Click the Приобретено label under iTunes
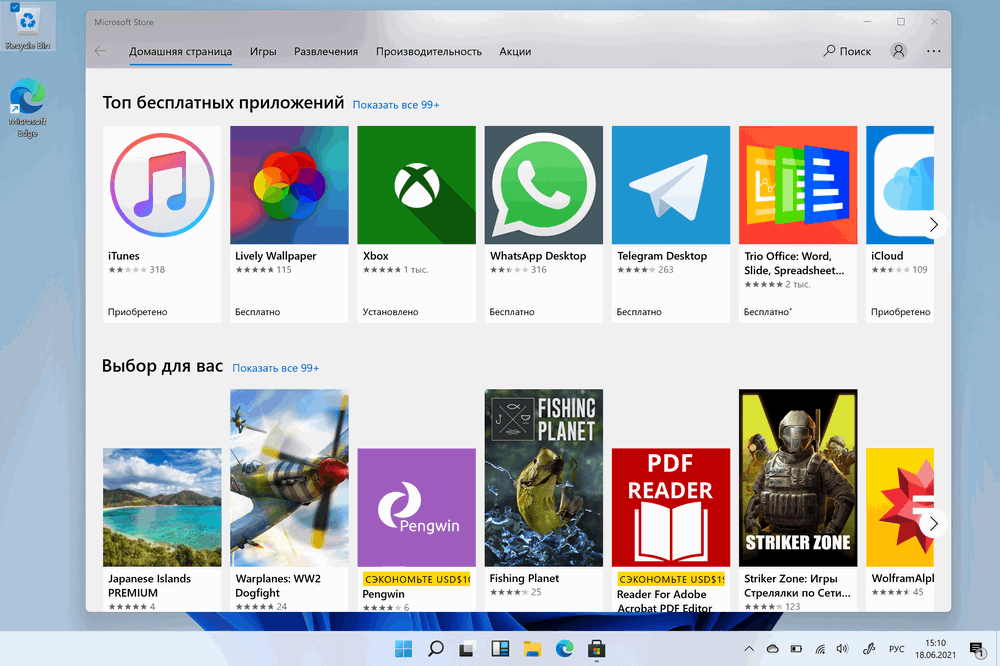The height and width of the screenshot is (666, 1000). (x=138, y=312)
